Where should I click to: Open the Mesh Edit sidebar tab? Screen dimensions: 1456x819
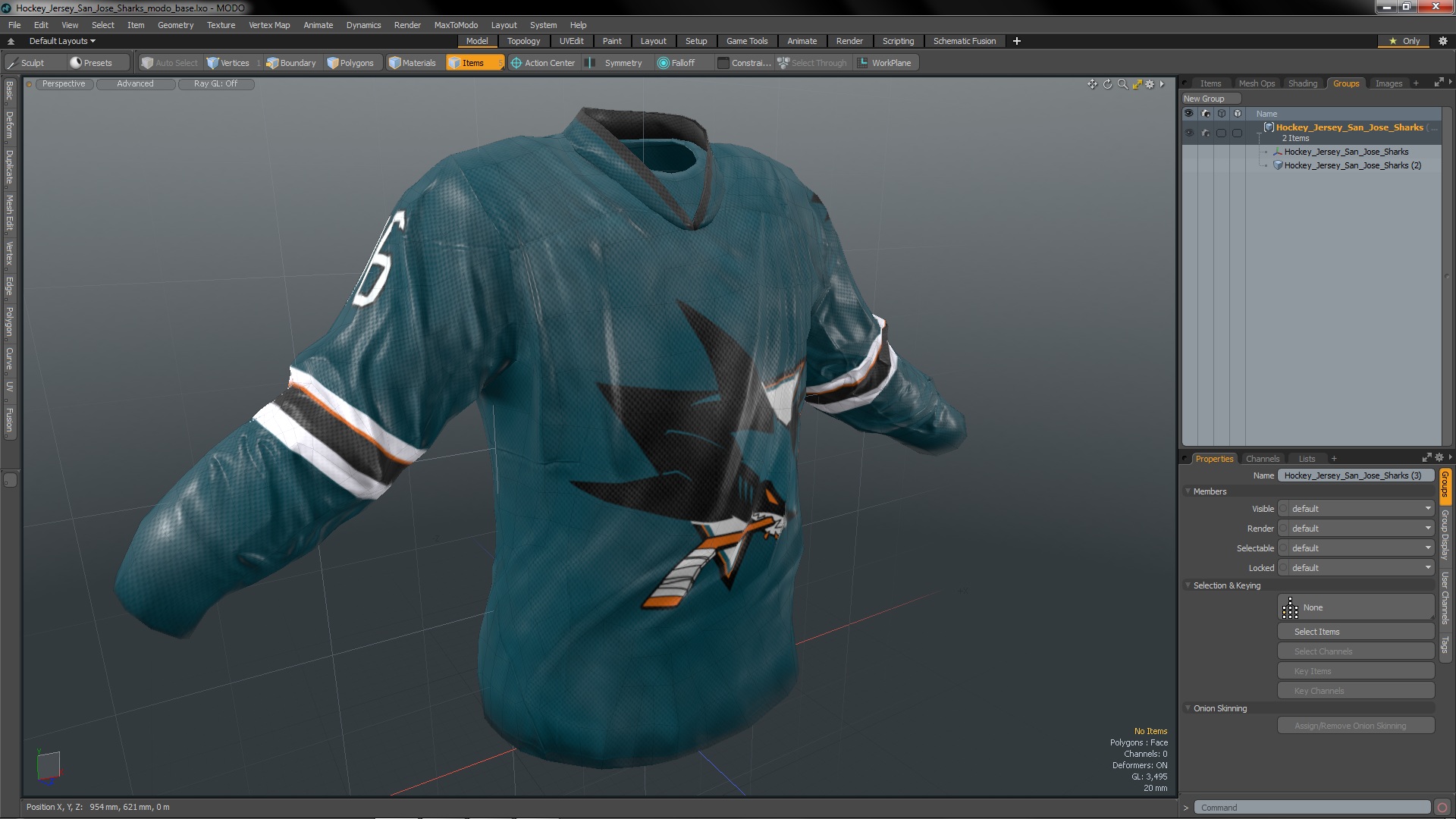9,212
